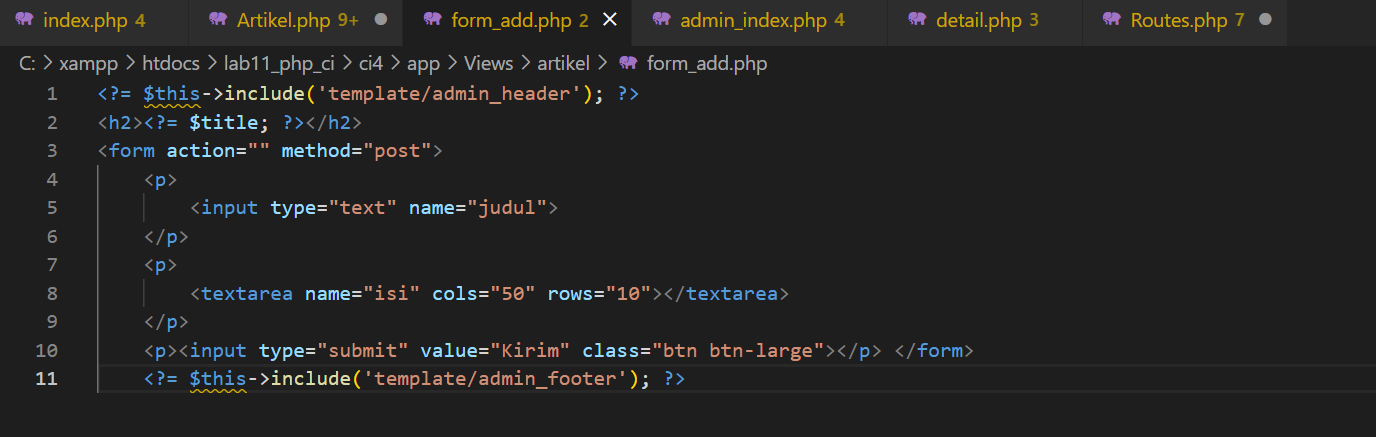The width and height of the screenshot is (1376, 437).
Task: Open the Views breadcrumb segment
Action: (488, 63)
